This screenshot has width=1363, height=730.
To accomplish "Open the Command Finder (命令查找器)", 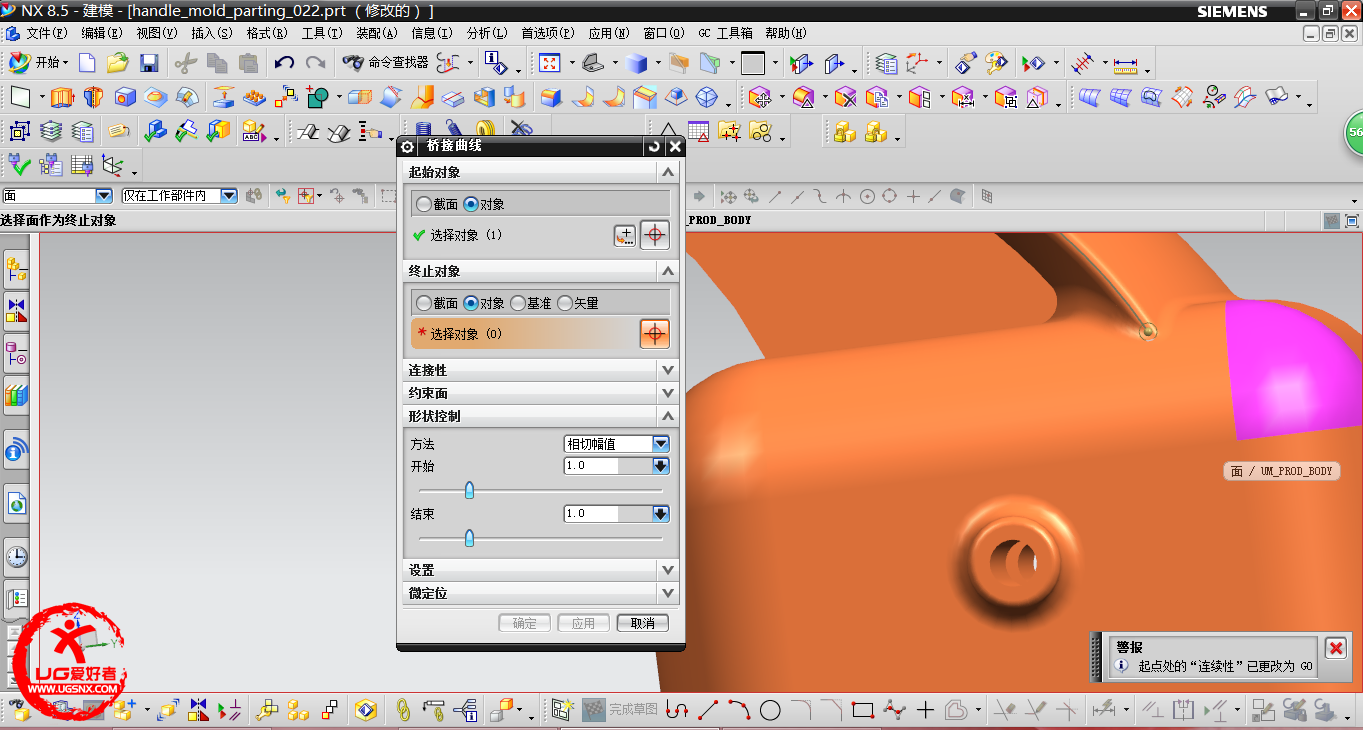I will (x=386, y=63).
